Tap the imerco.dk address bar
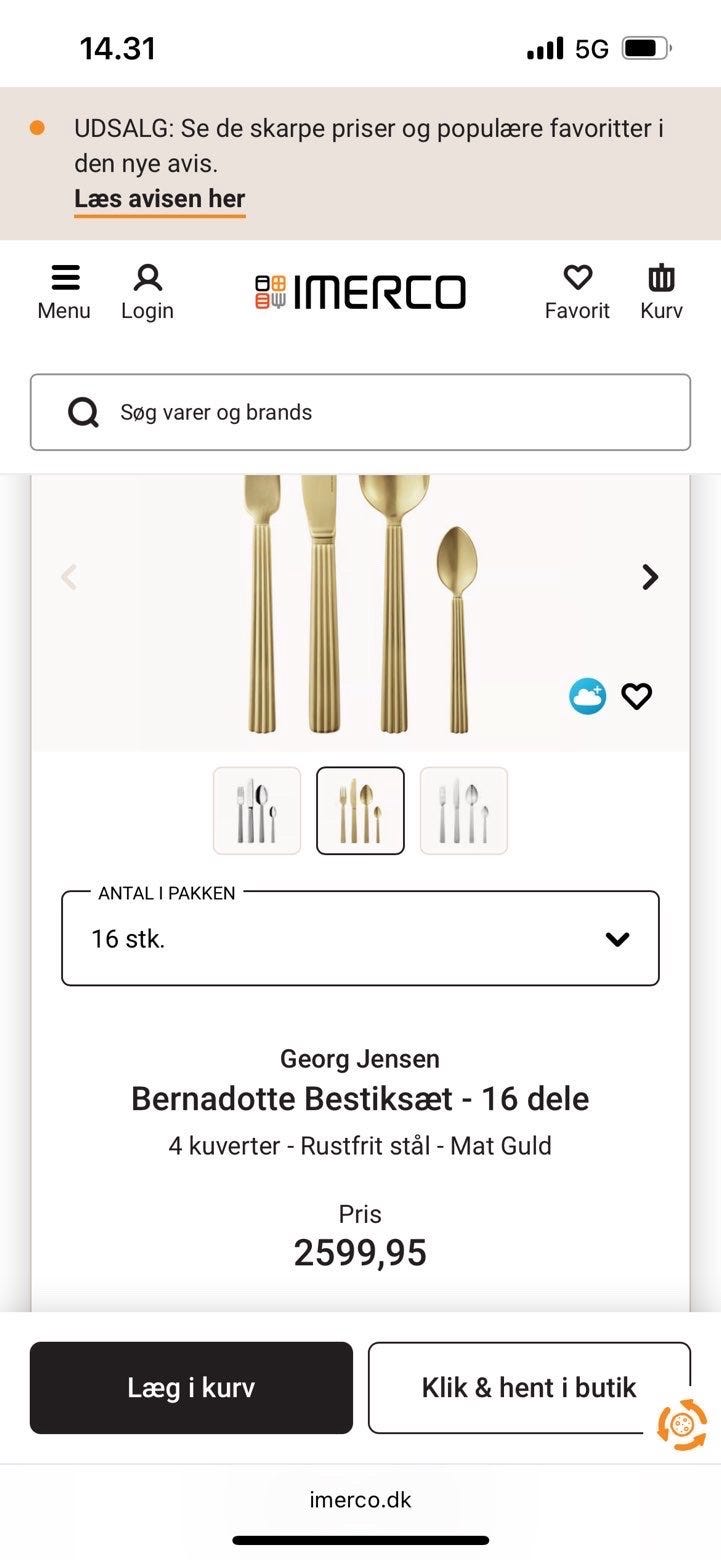The width and height of the screenshot is (721, 1560). (x=360, y=1499)
